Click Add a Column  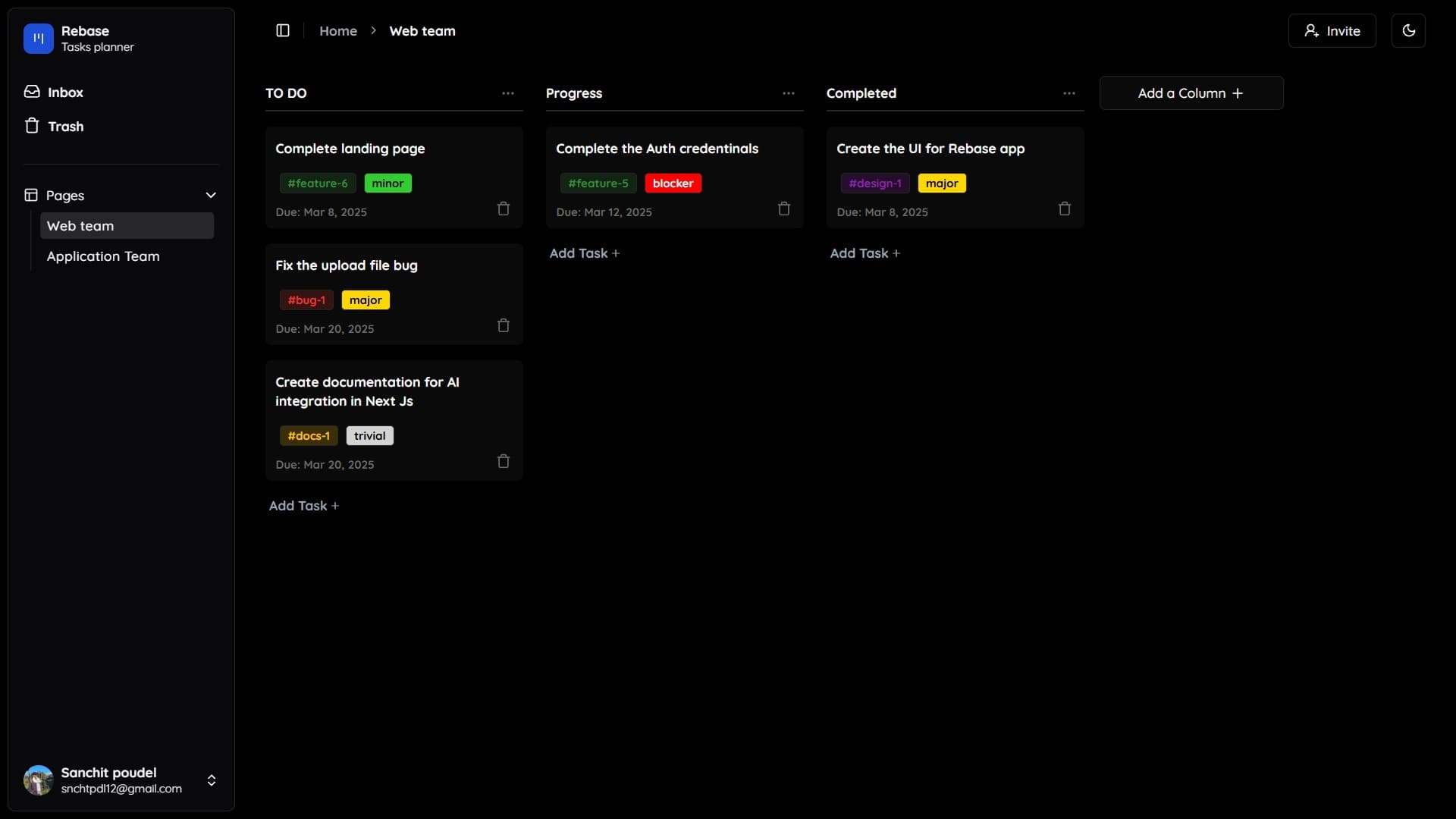pyautogui.click(x=1191, y=93)
